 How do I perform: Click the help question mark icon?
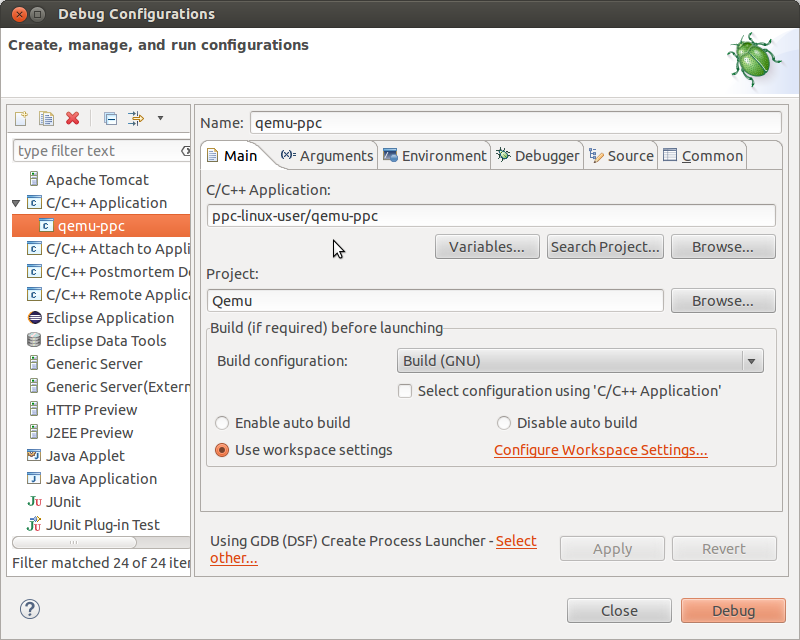(30, 609)
